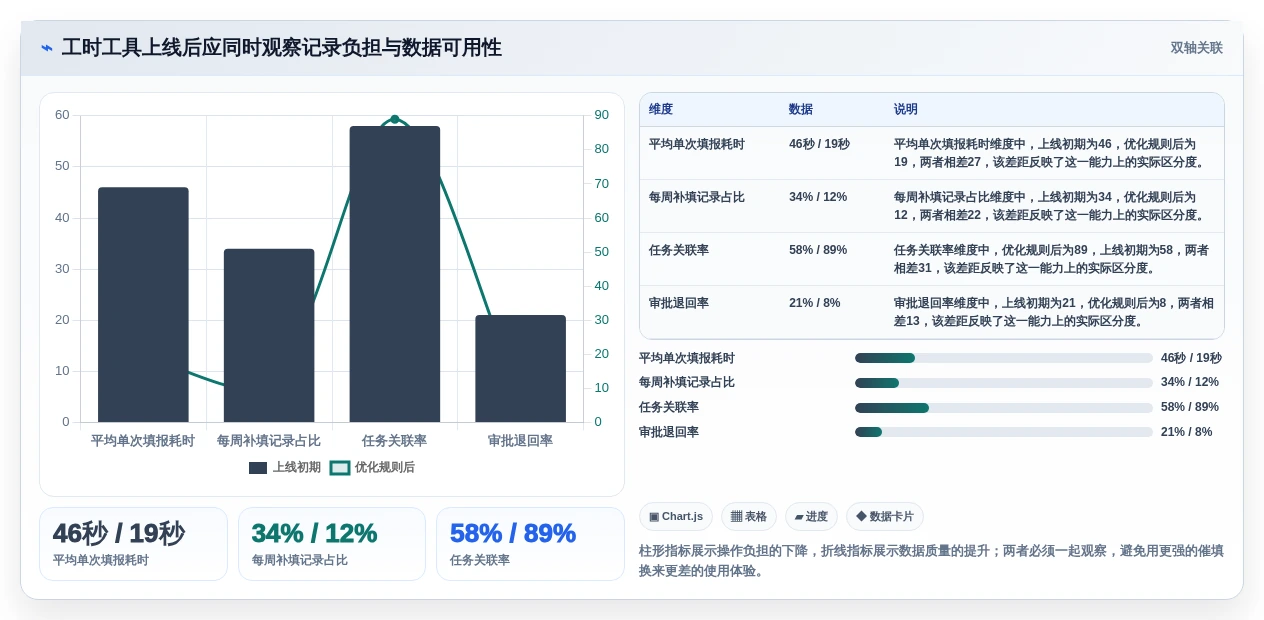Click the 审批退回率 x-axis label
The height and width of the screenshot is (620, 1264).
pos(521,440)
